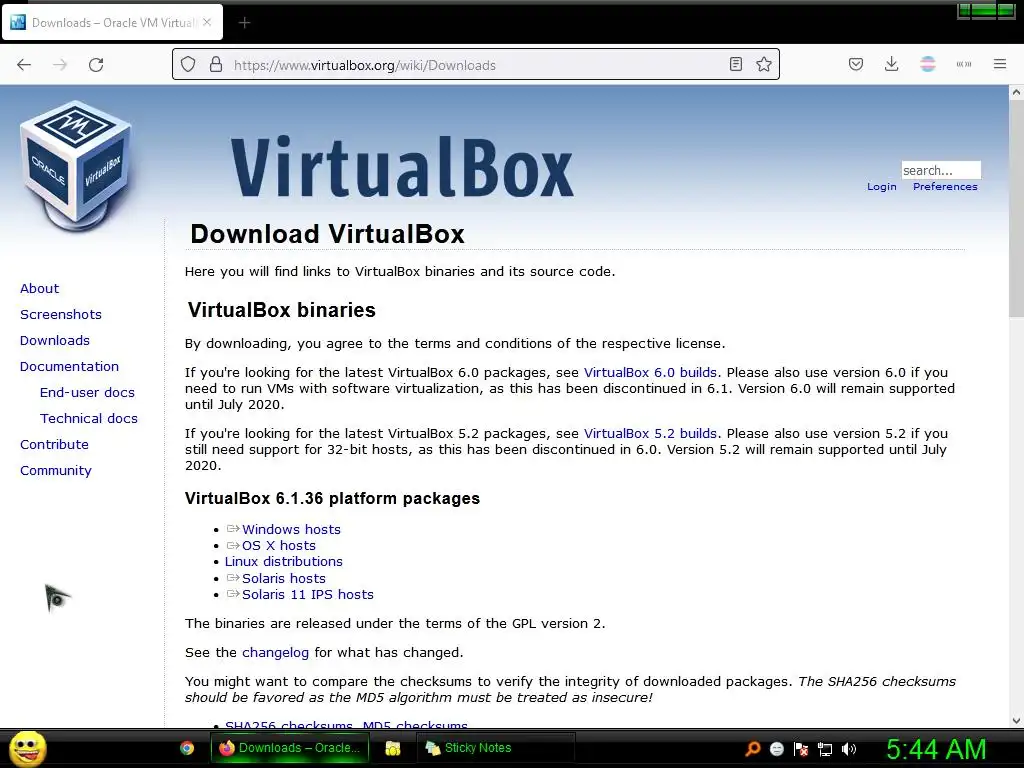Click the 5:44 AM taskbar clock
This screenshot has width=1024, height=768.
936,749
